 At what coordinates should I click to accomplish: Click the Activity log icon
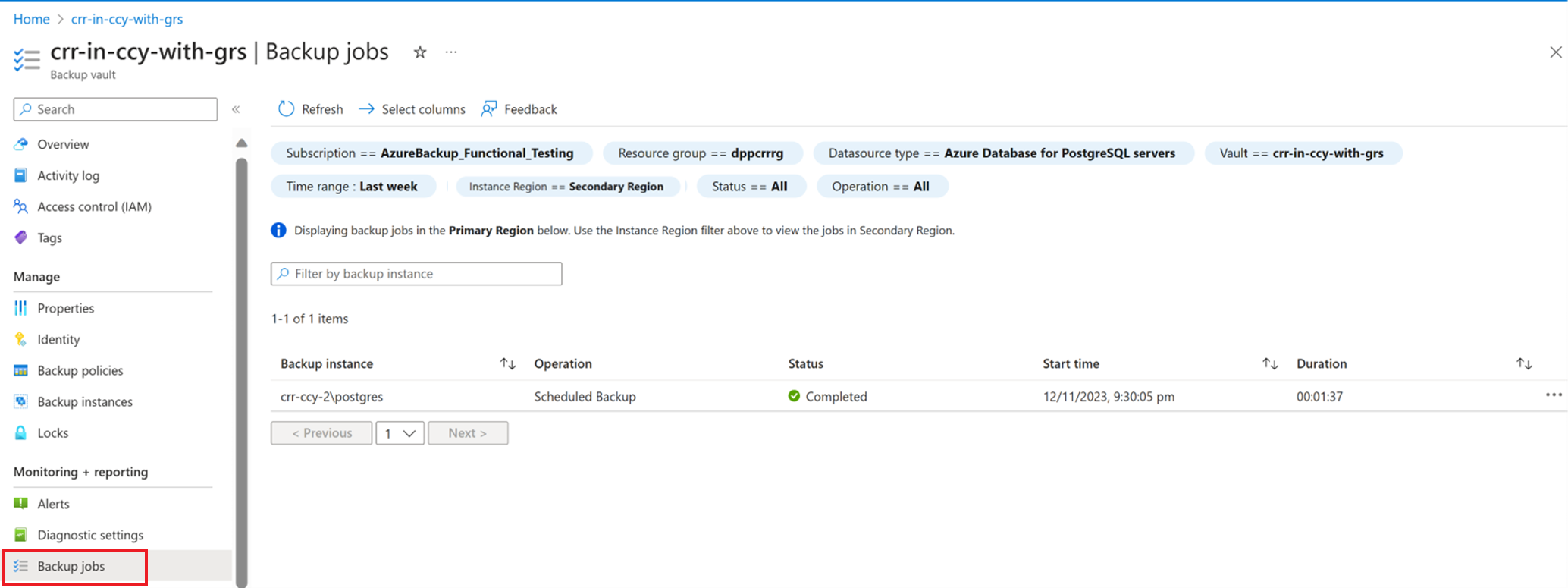click(x=21, y=175)
